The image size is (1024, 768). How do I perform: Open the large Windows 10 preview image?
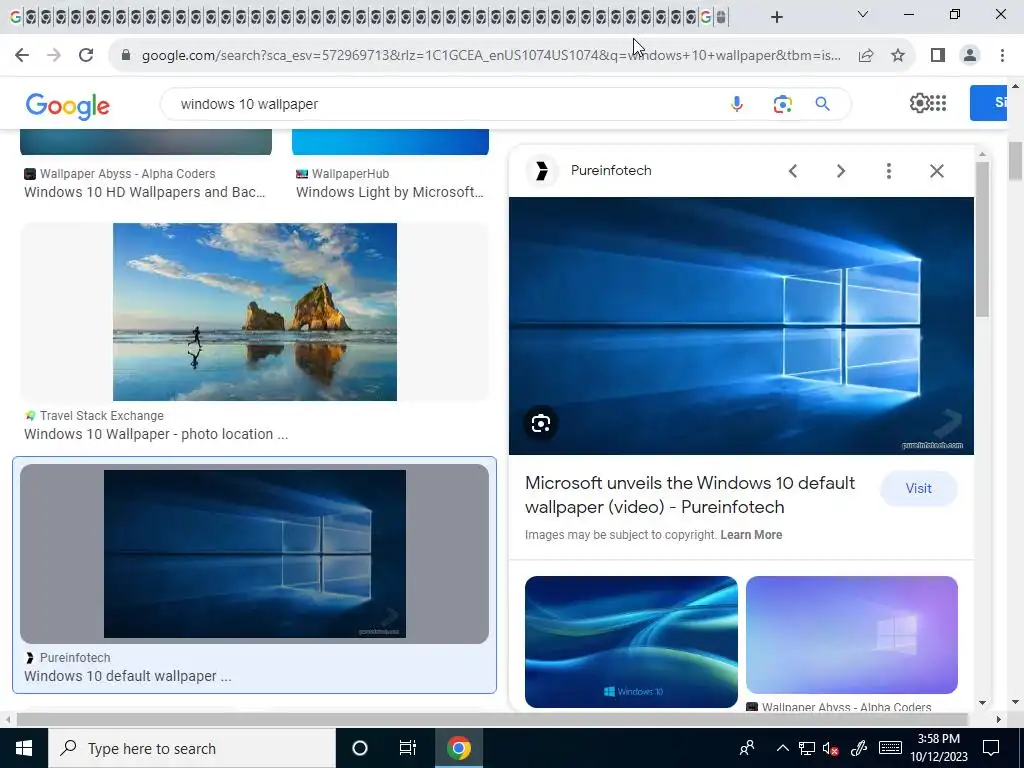pos(741,326)
